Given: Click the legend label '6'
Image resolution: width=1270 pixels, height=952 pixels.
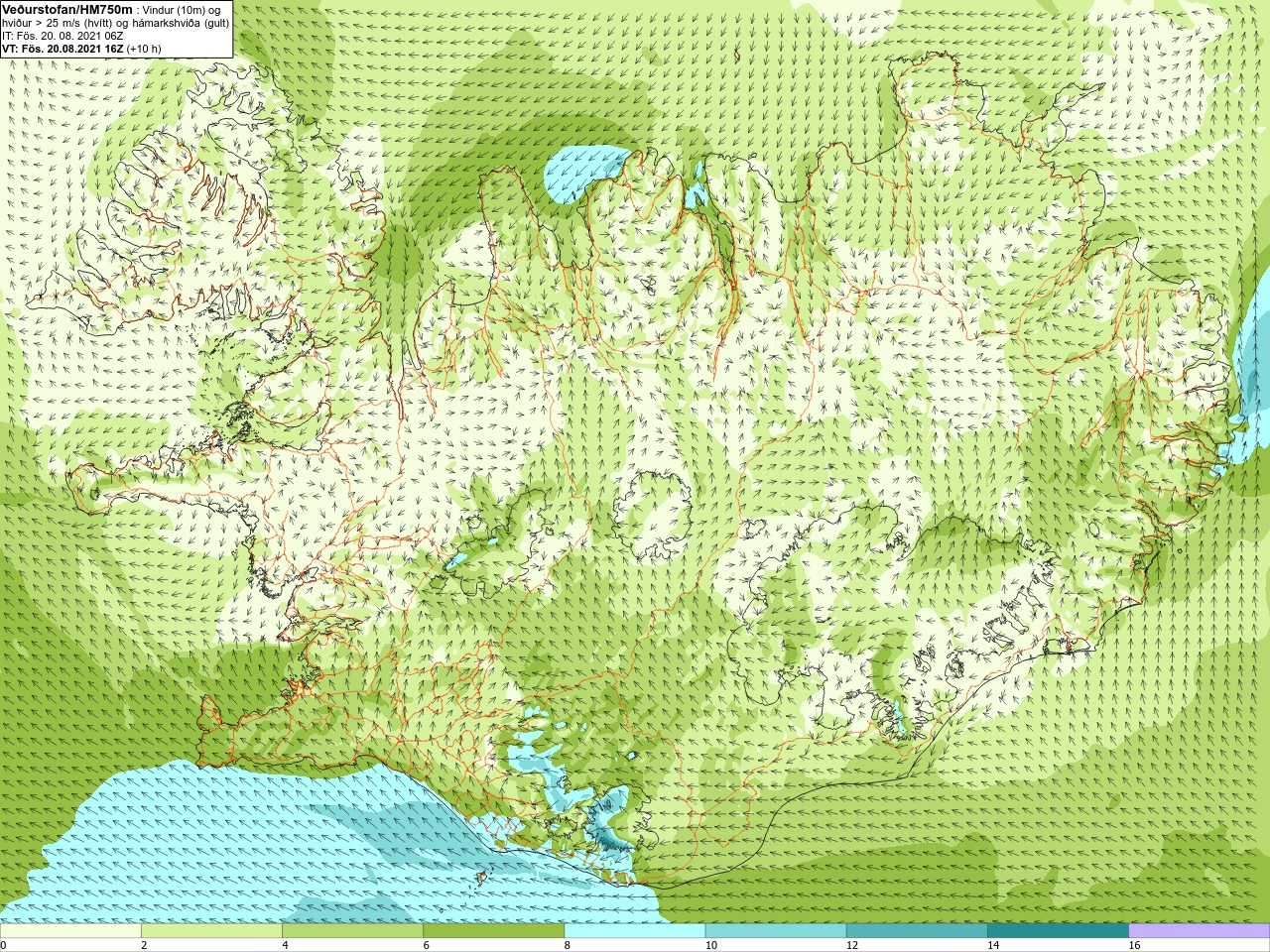Looking at the screenshot, I should [x=427, y=945].
